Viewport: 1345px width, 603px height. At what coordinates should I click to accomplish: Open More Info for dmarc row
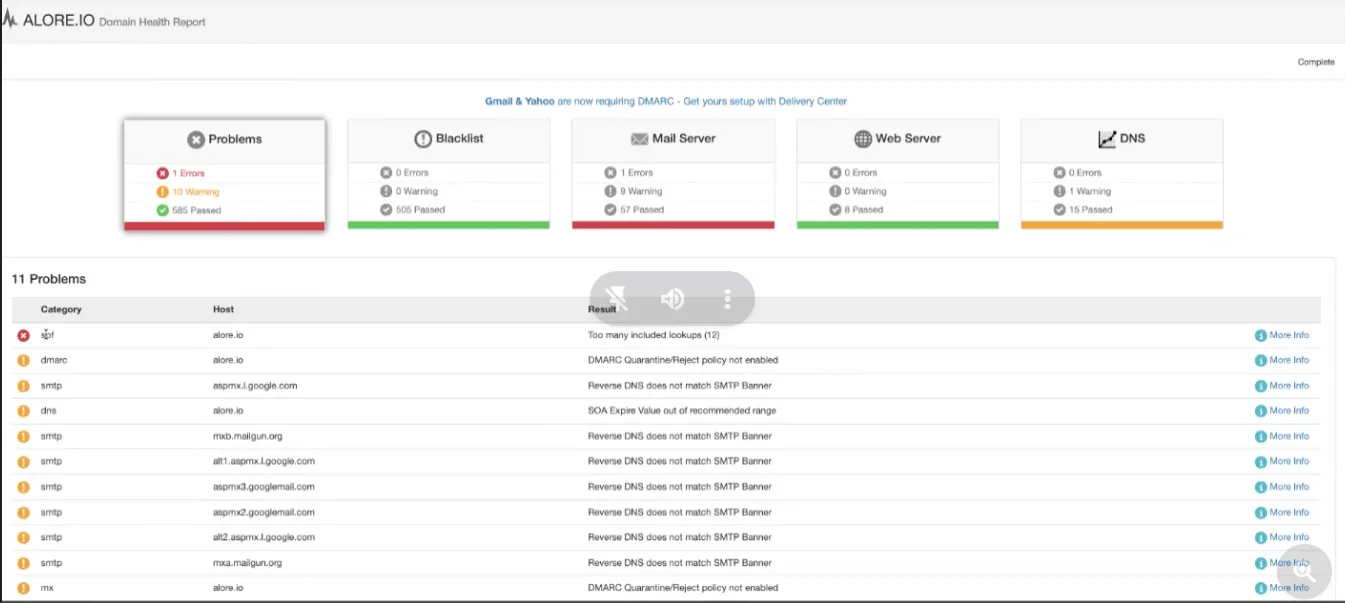pos(1282,360)
